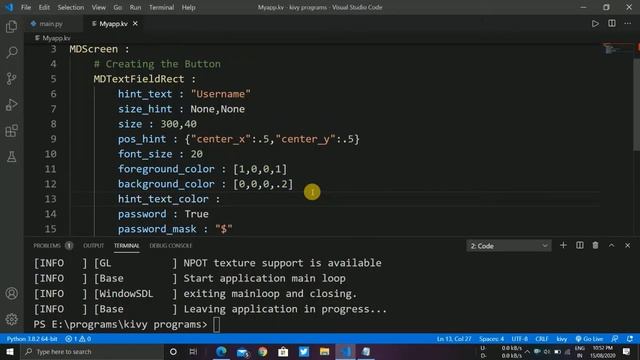Open the Selection menu
The height and width of the screenshot is (360, 640).
[x=71, y=7]
